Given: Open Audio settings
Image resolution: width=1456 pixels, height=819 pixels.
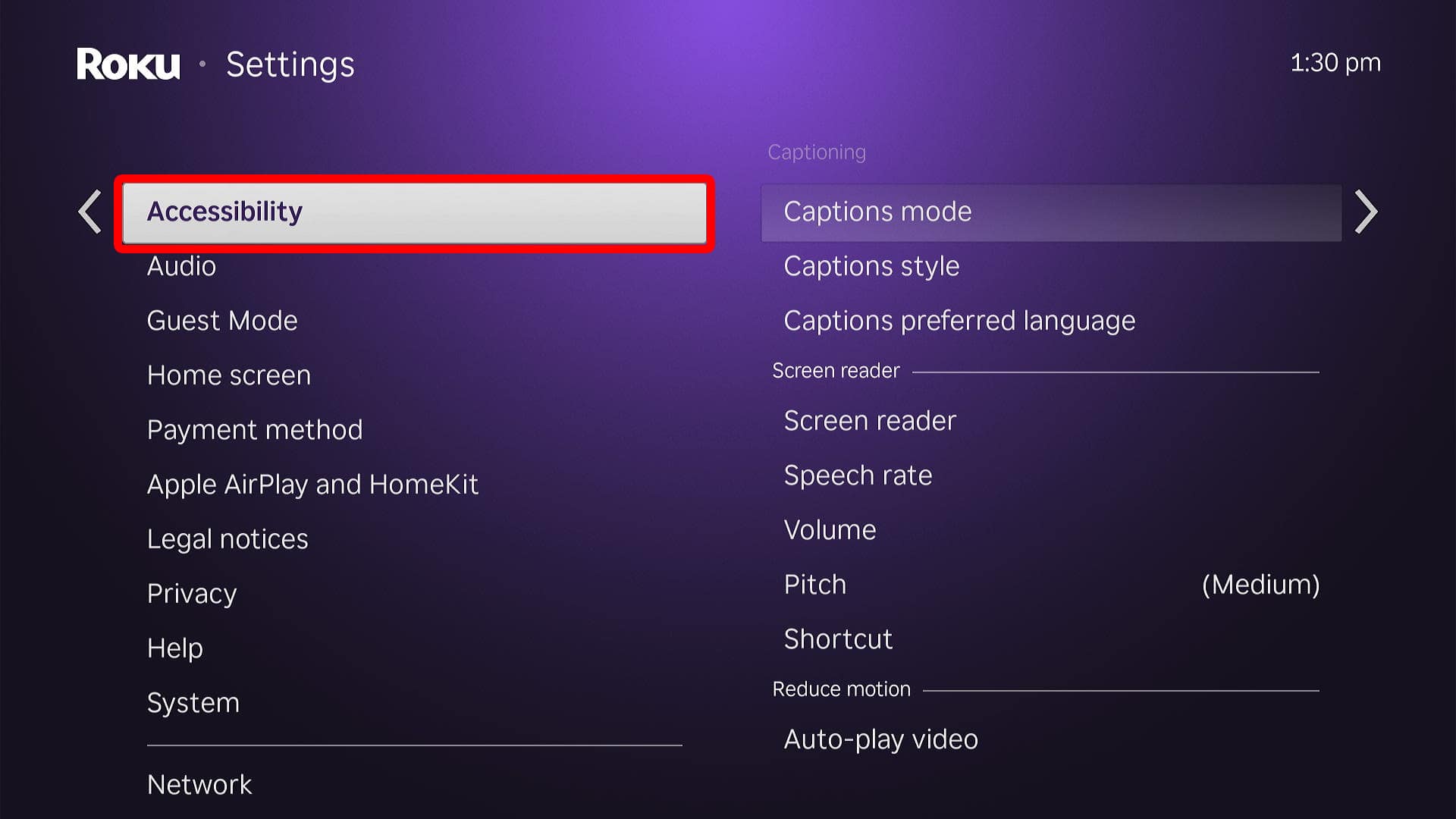Looking at the screenshot, I should [x=182, y=265].
